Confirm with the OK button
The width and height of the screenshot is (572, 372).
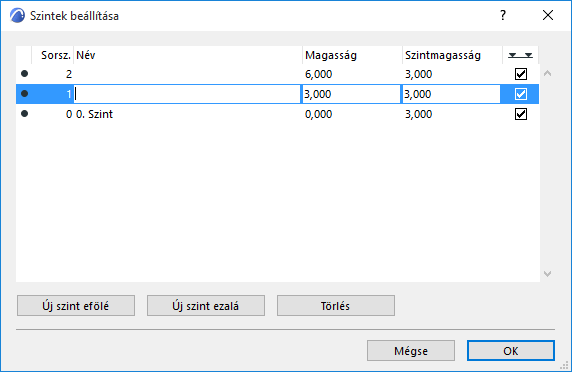[511, 351]
